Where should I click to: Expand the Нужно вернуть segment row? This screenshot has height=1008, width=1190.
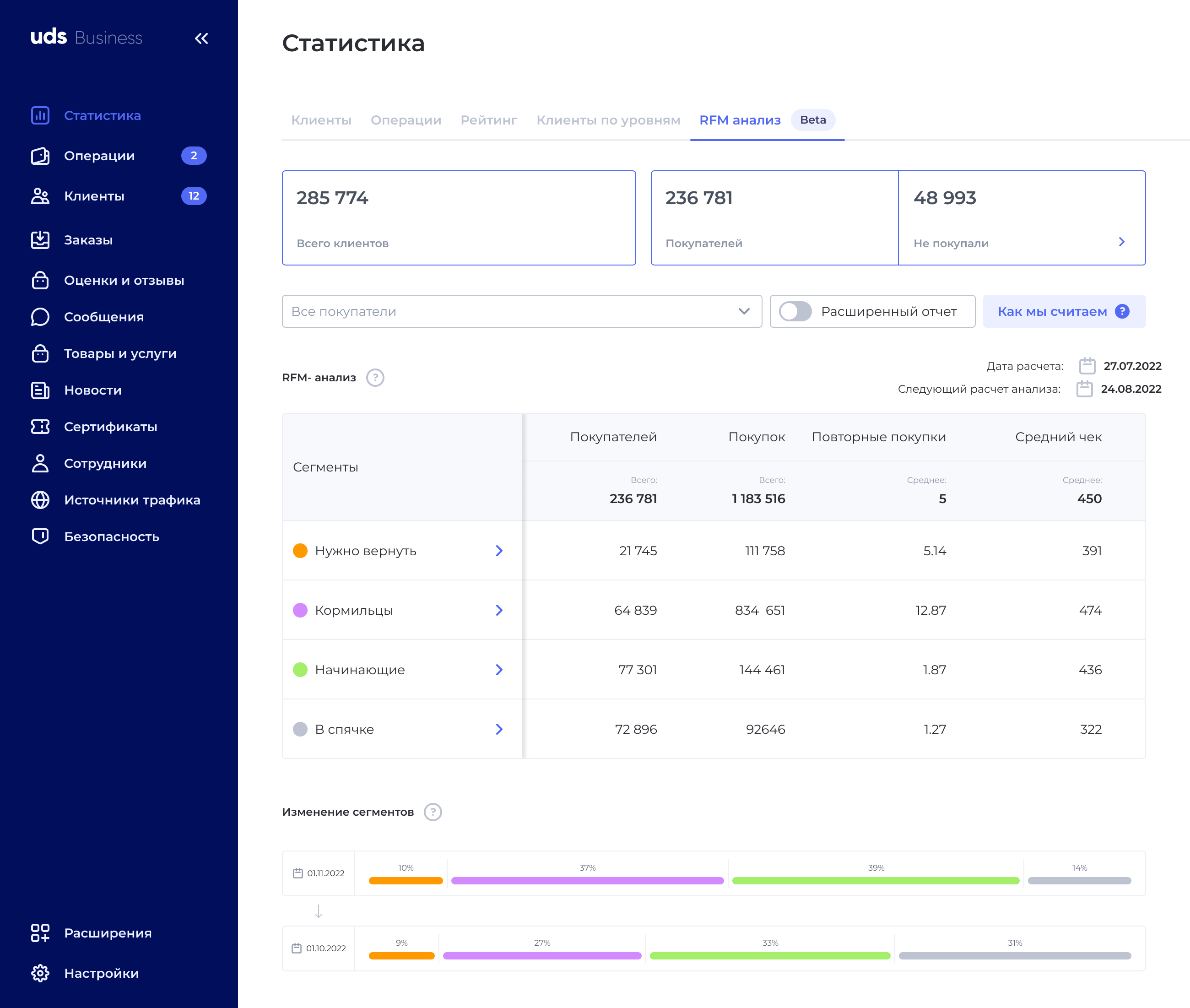coord(499,551)
